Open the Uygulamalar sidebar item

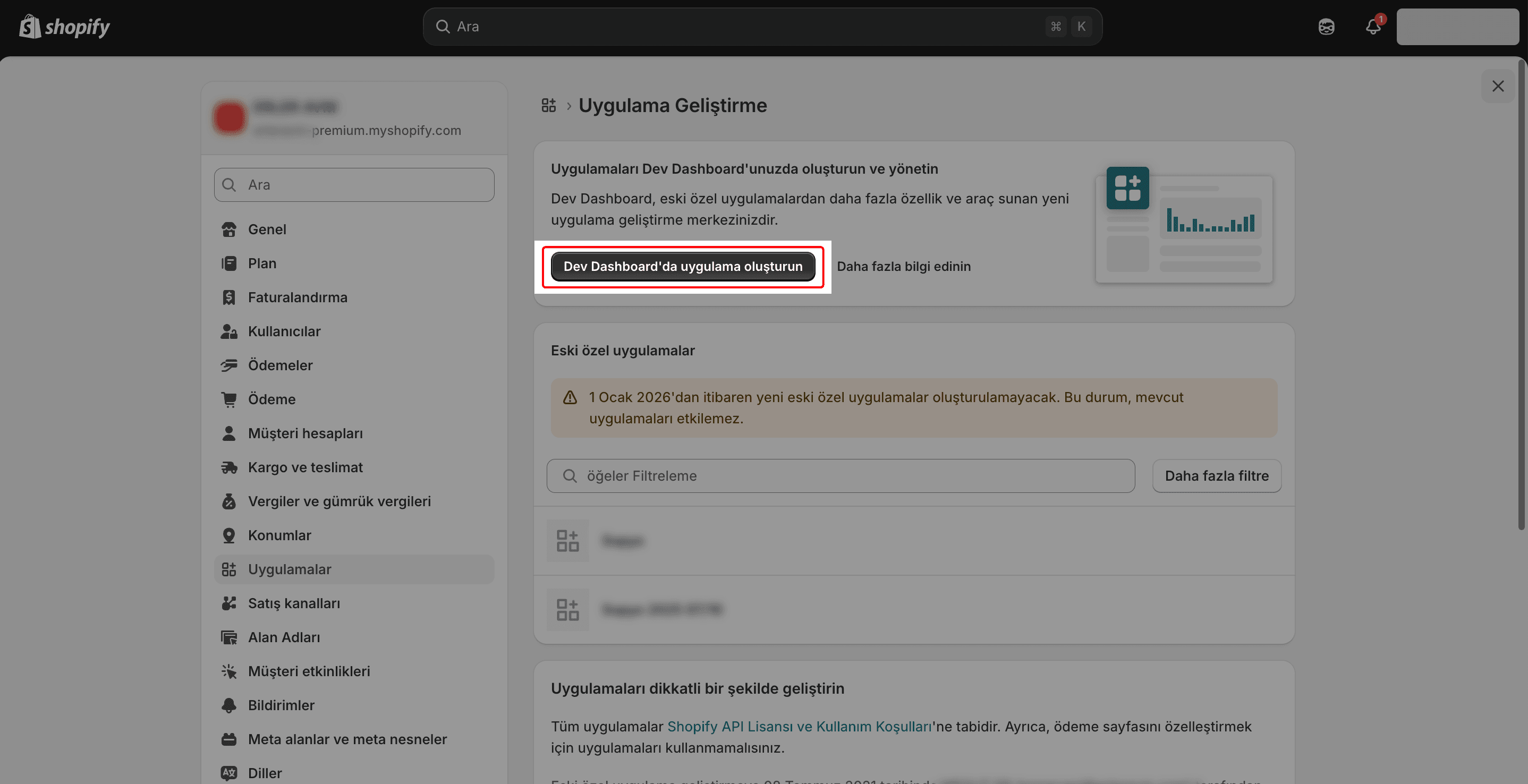point(290,569)
